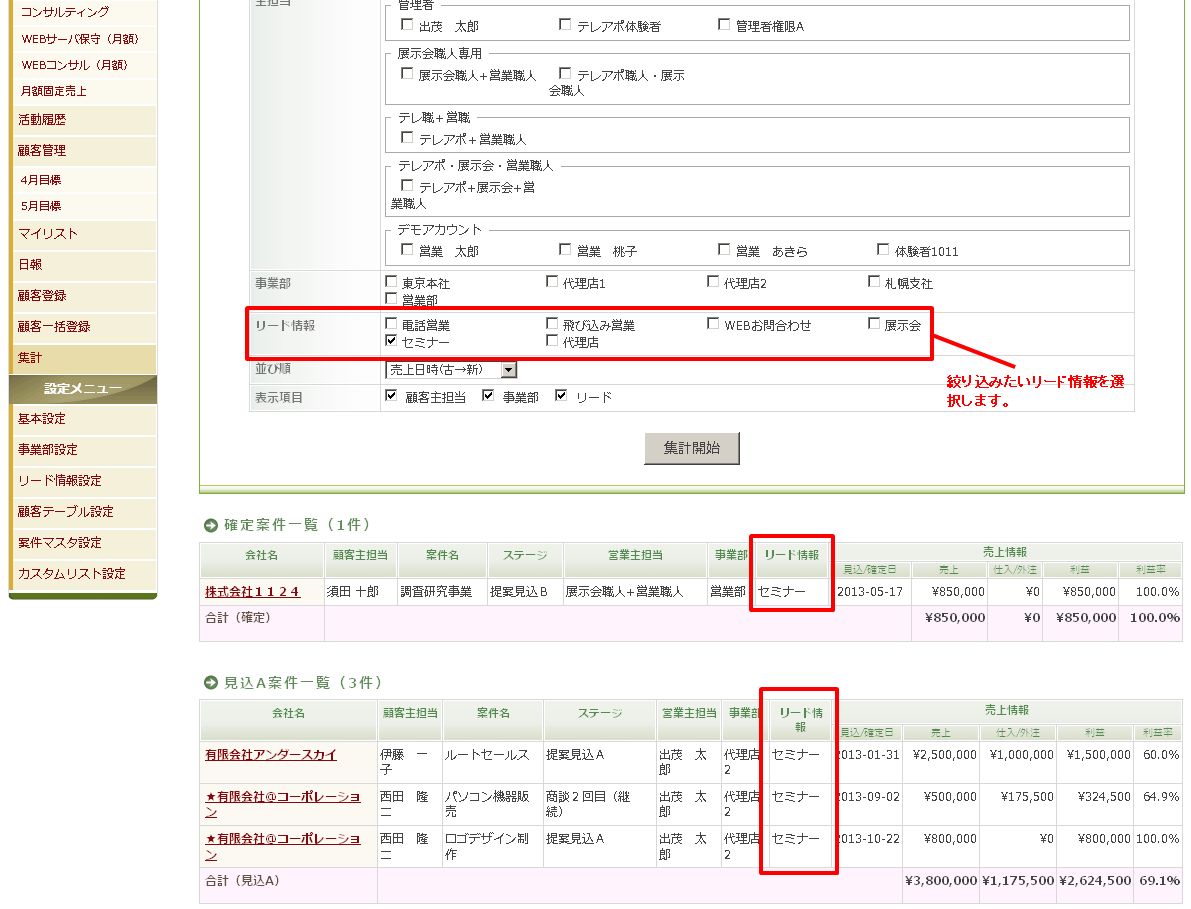The image size is (1191, 909).
Task: Go to 顧客管理 in the sidebar
Action: (x=42, y=151)
